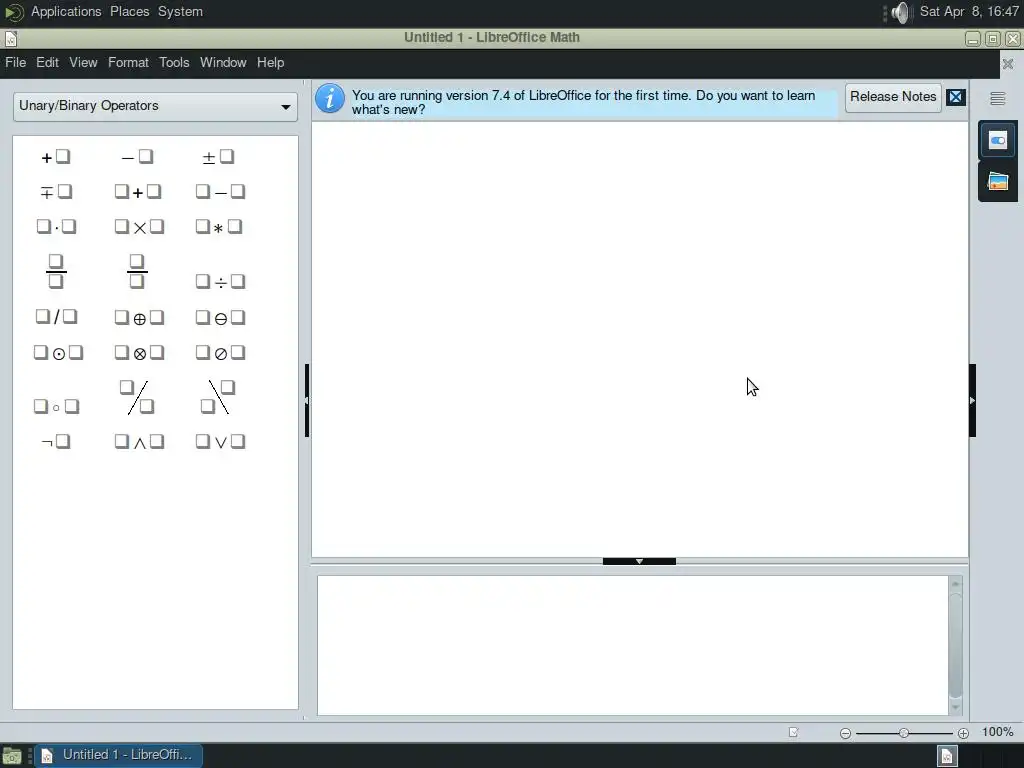The width and height of the screenshot is (1024, 768).
Task: Zoom out with the minus button
Action: (845, 733)
